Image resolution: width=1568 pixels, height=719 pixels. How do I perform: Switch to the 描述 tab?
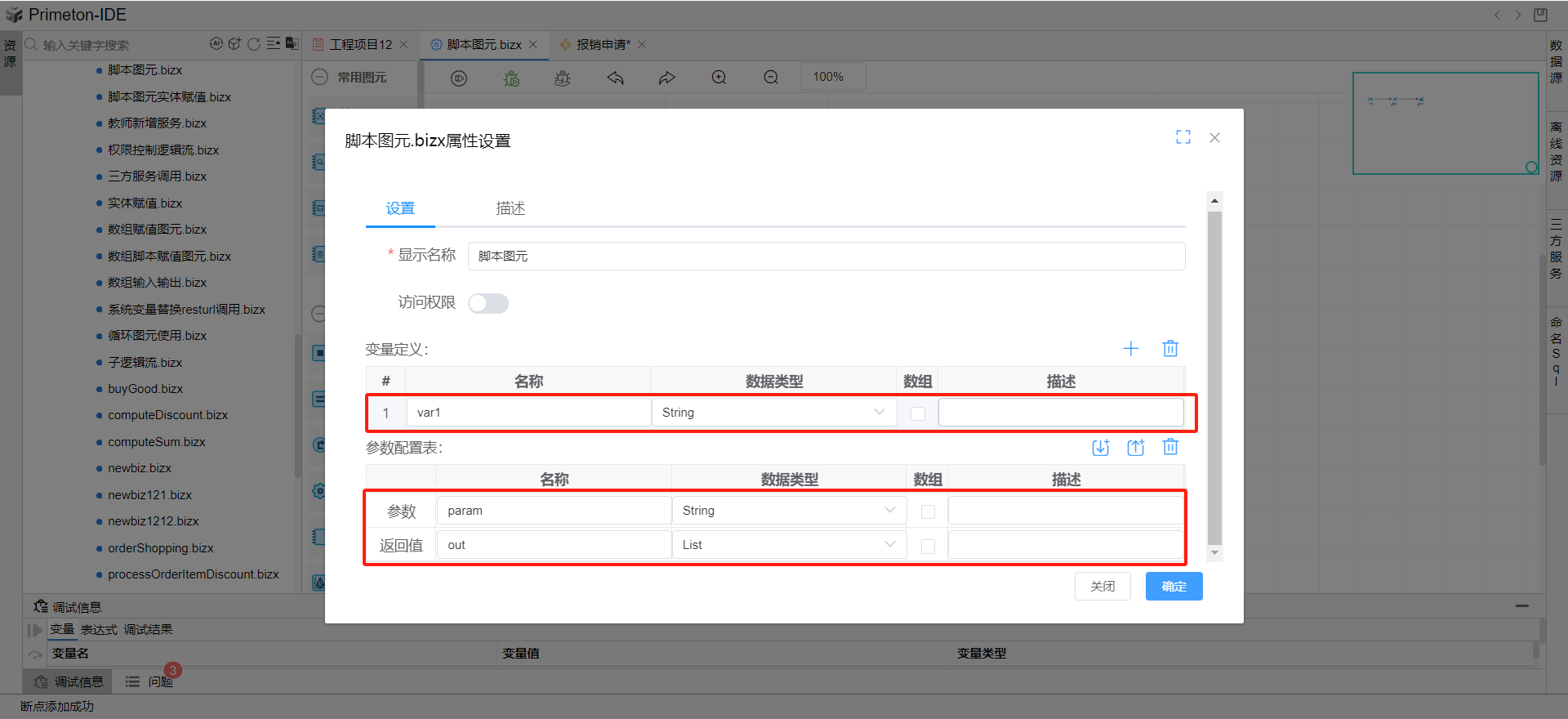click(510, 208)
